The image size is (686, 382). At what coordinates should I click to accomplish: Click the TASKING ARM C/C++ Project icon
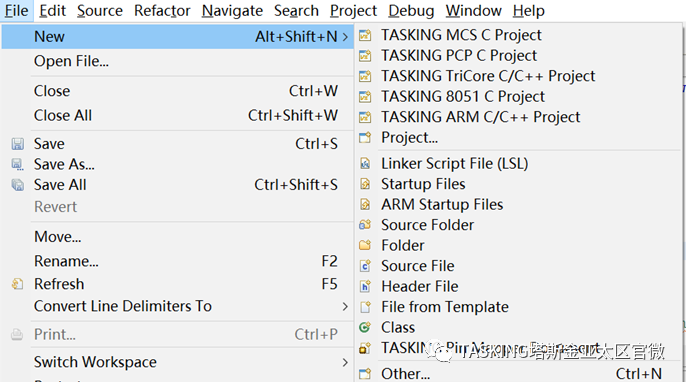pos(365,117)
